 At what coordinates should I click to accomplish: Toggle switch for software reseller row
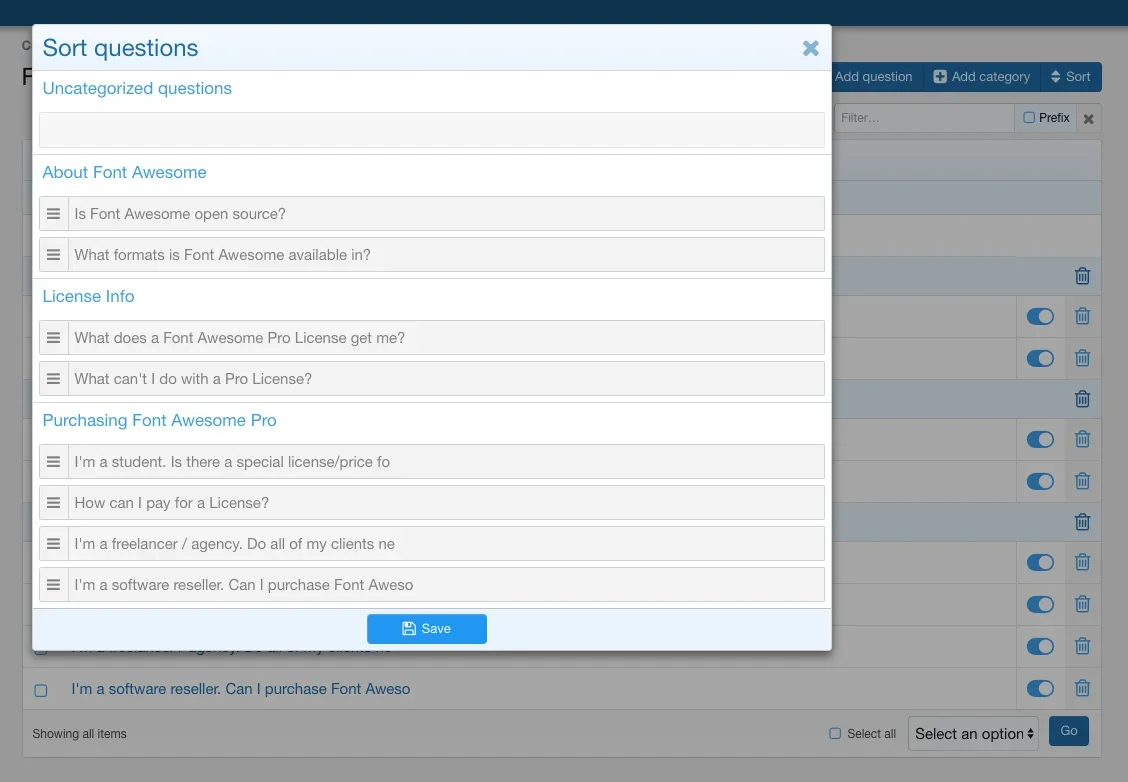click(x=1040, y=688)
